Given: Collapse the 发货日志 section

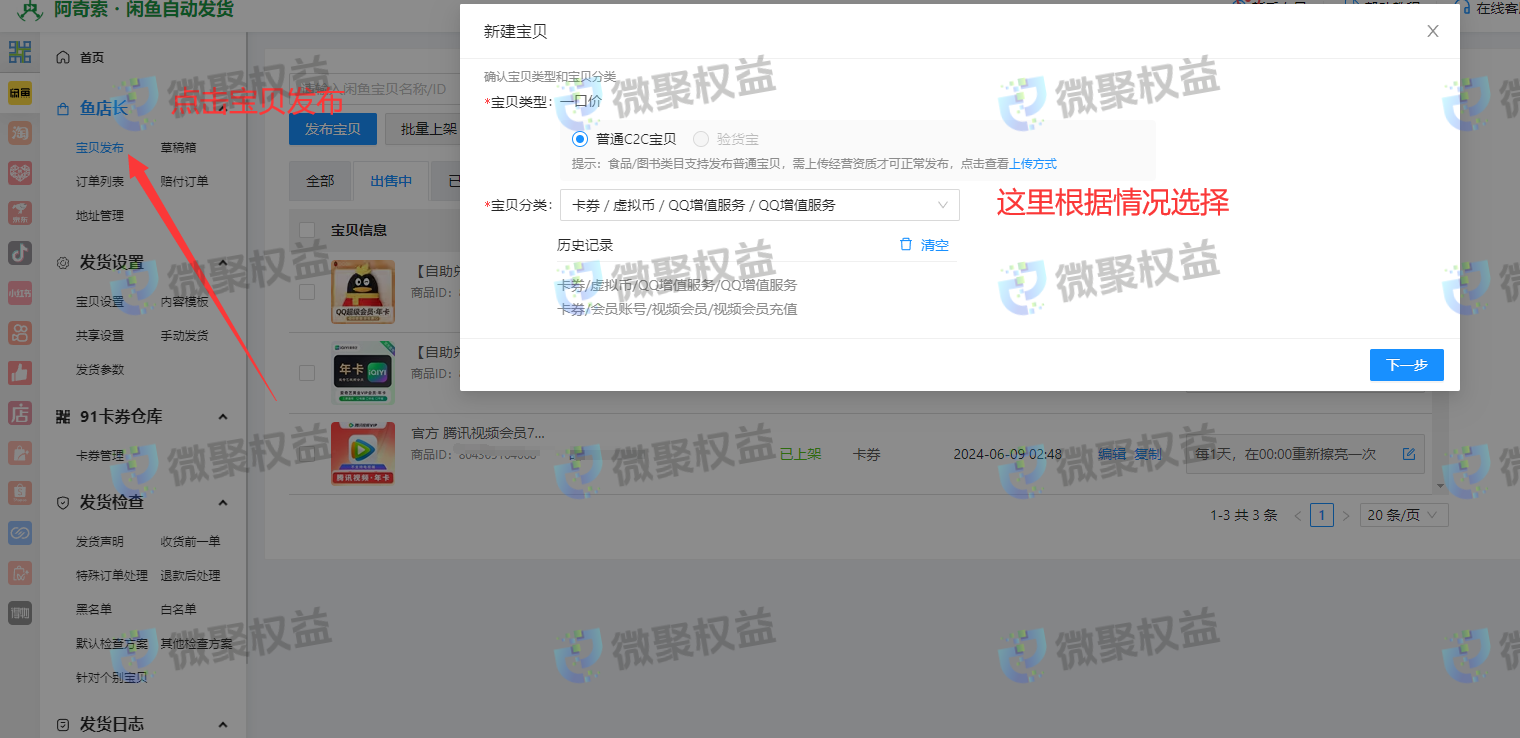Looking at the screenshot, I should pyautogui.click(x=223, y=724).
